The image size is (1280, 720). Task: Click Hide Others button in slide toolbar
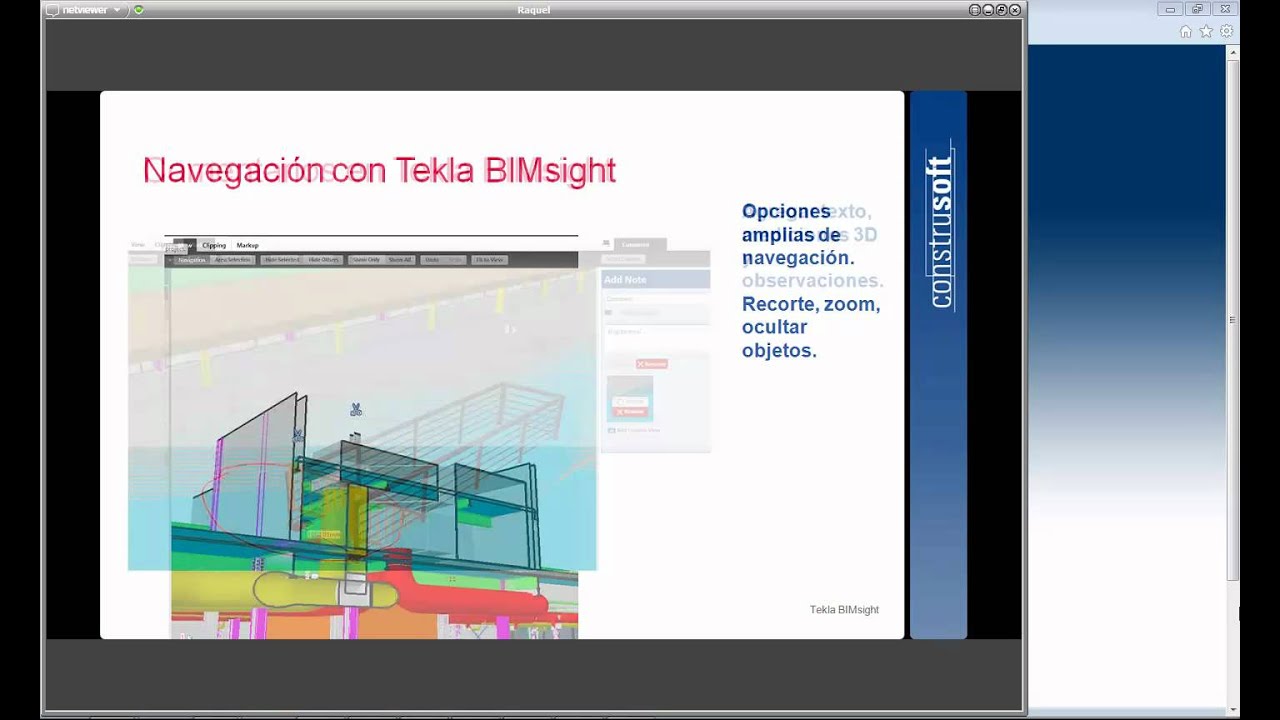[x=324, y=260]
